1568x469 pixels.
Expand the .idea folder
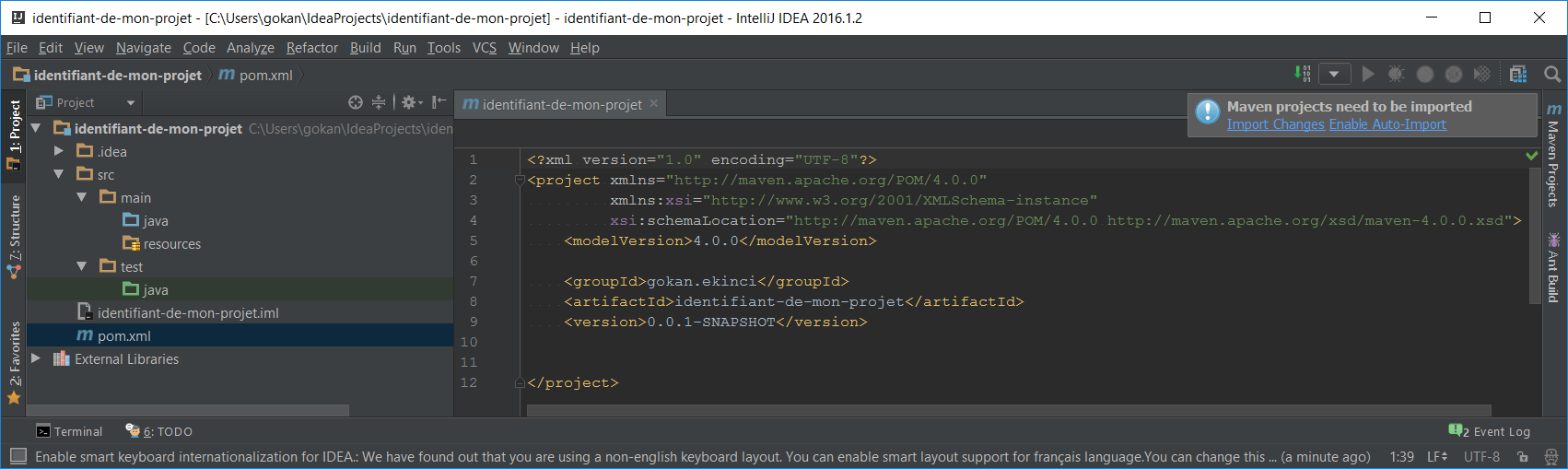point(59,151)
